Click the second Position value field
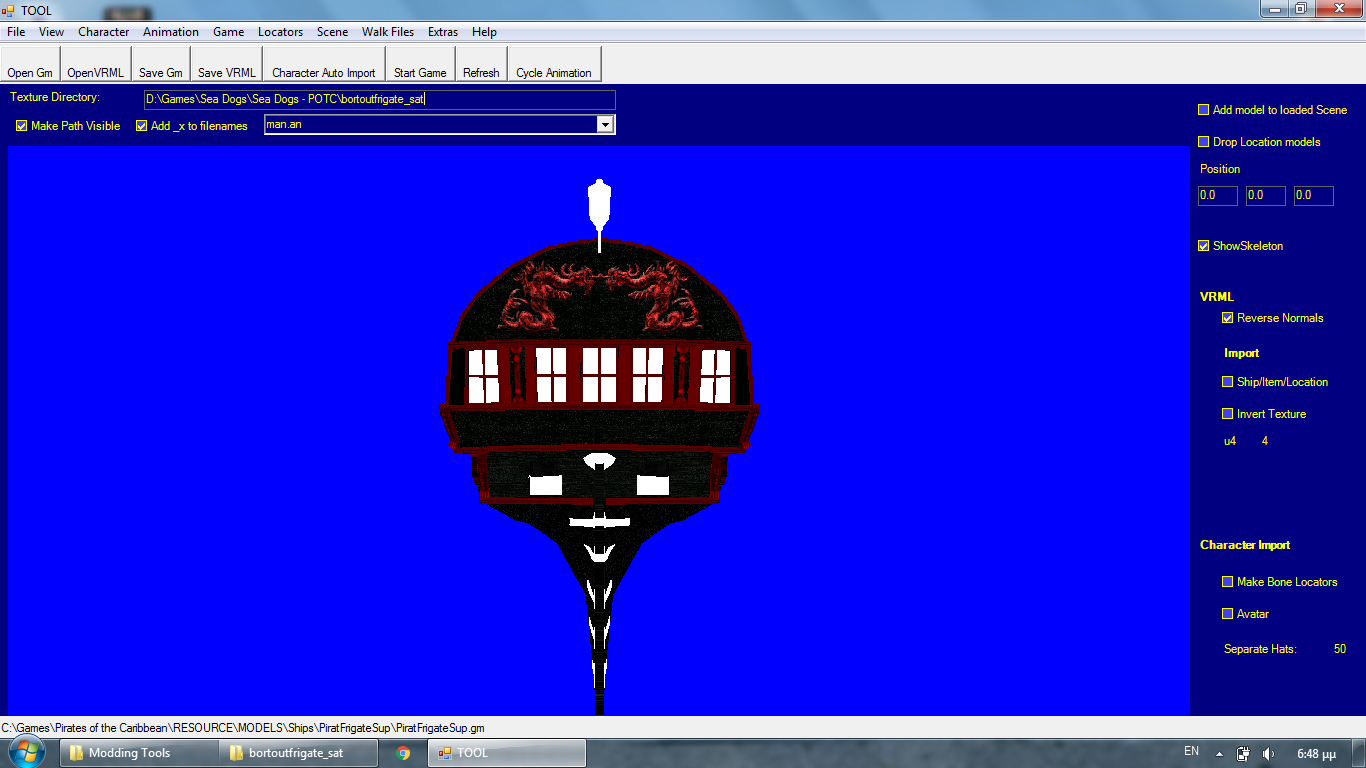This screenshot has height=768, width=1366. tap(1266, 196)
